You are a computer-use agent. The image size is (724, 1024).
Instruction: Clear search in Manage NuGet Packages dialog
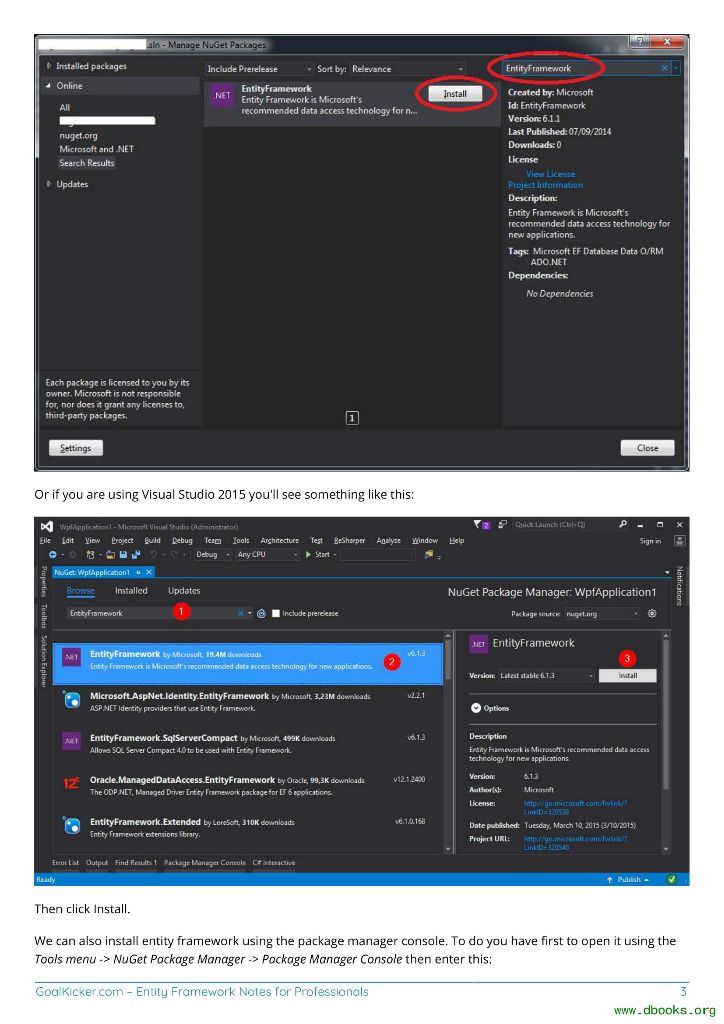coord(665,68)
